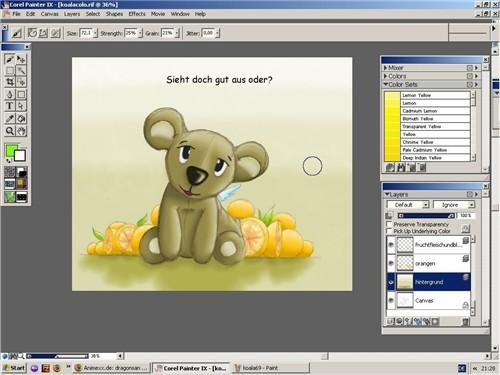The image size is (500, 375).
Task: Click the swap colors icon below main color
Action: pyautogui.click(x=8, y=161)
